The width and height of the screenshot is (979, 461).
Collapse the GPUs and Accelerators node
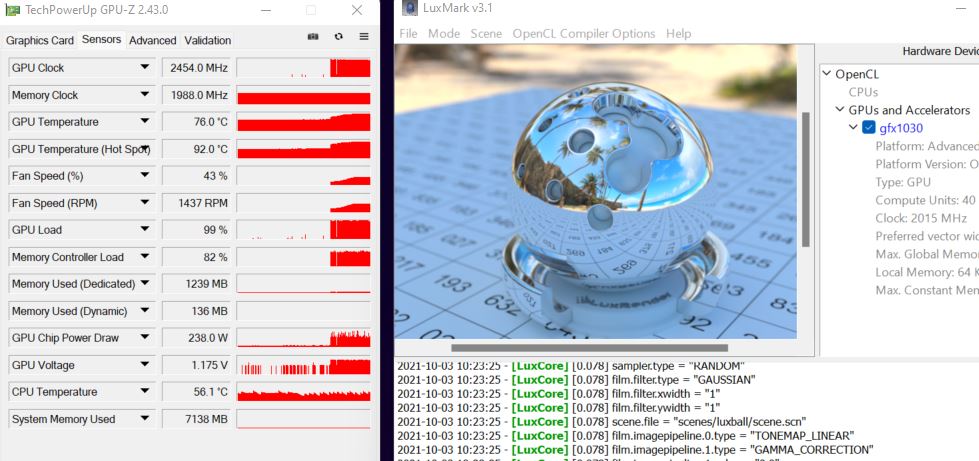840,111
